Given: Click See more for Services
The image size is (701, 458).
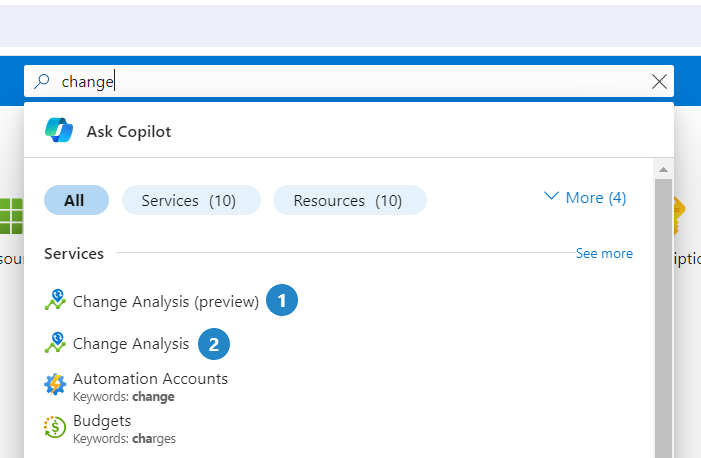Looking at the screenshot, I should (x=604, y=254).
